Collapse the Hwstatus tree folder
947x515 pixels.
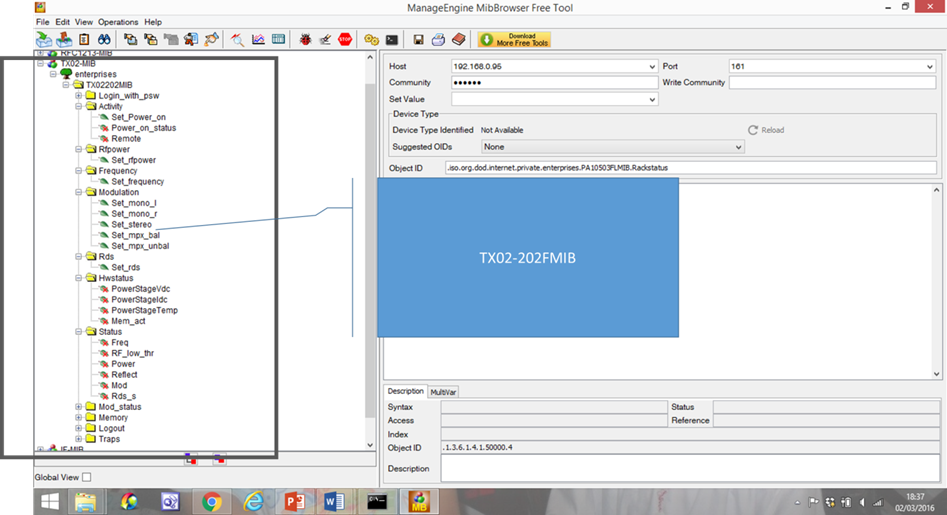click(79, 278)
